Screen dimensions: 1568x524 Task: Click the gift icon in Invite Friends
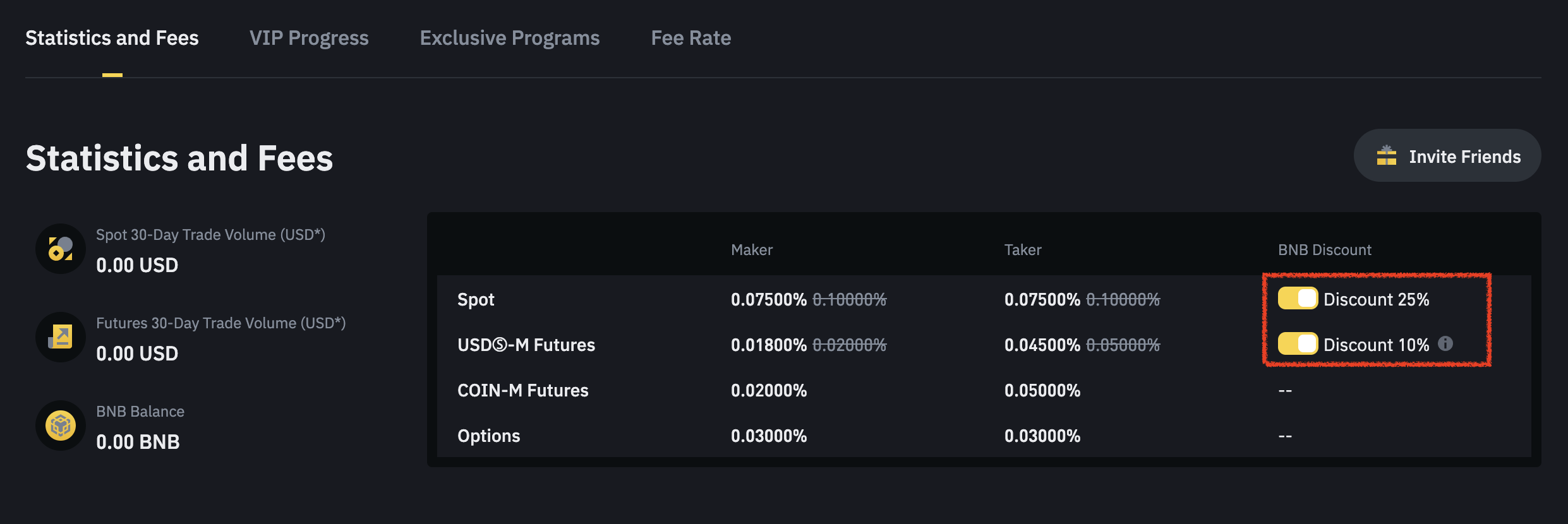[x=1387, y=155]
